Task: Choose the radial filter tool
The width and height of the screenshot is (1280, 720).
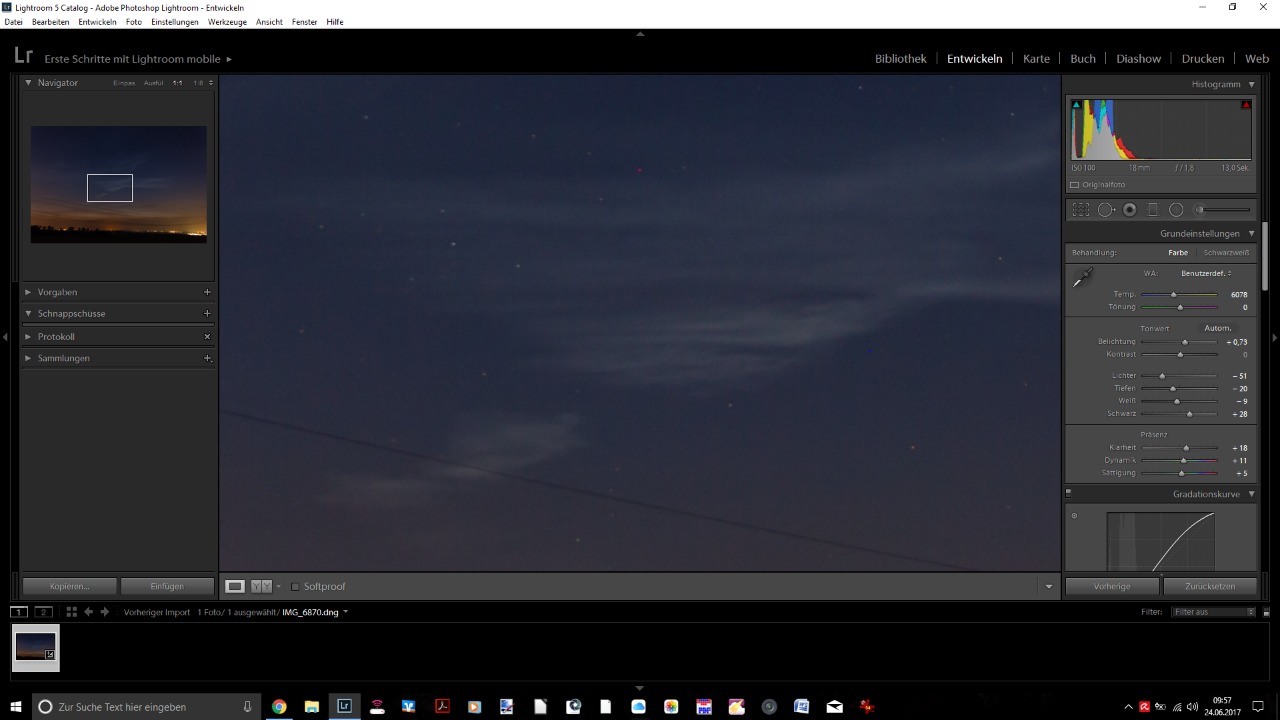Action: (x=1176, y=210)
